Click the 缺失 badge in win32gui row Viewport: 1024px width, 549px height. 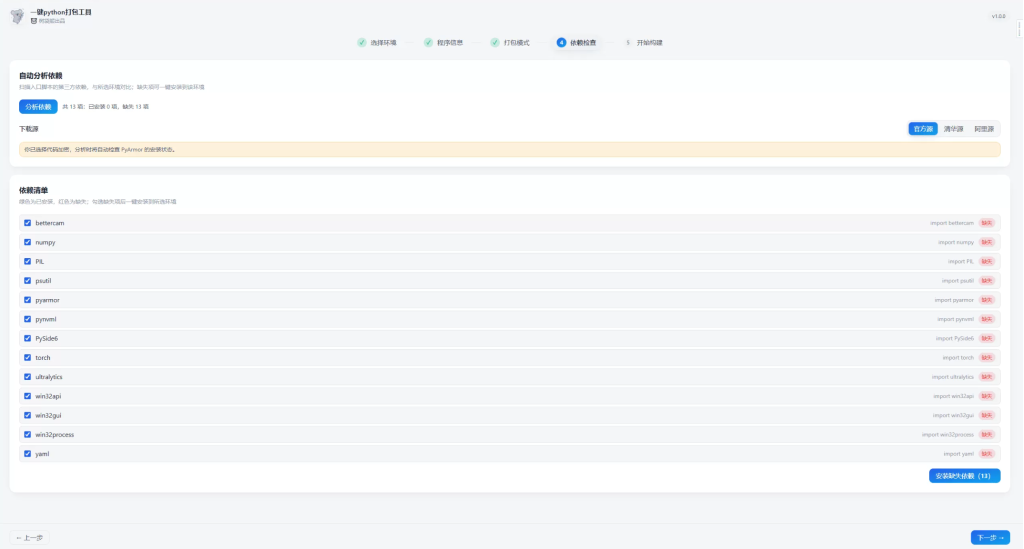point(987,415)
